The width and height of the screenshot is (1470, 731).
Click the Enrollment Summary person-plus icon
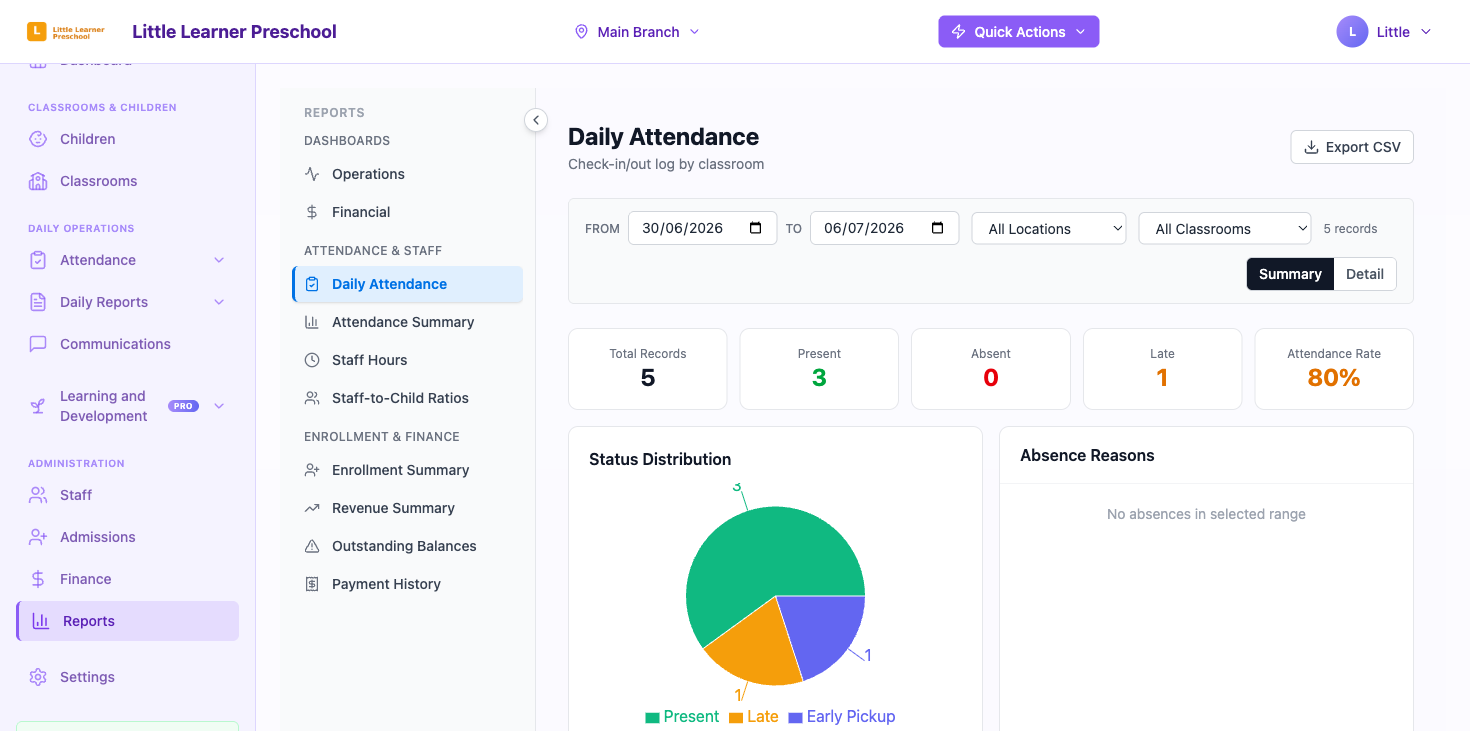click(x=312, y=470)
